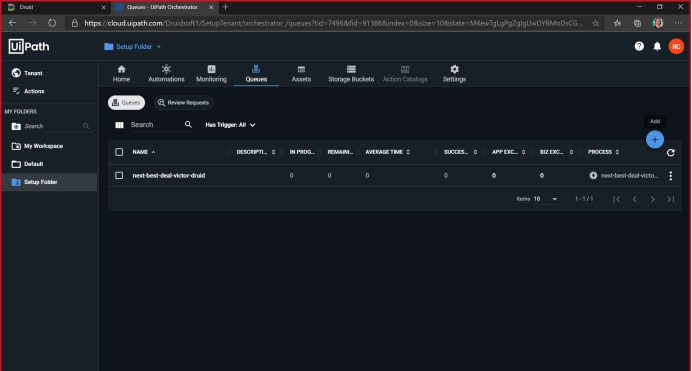Screen dimensions: 692x371
Task: Click the magnifier icon in queue search
Action: coord(188,124)
